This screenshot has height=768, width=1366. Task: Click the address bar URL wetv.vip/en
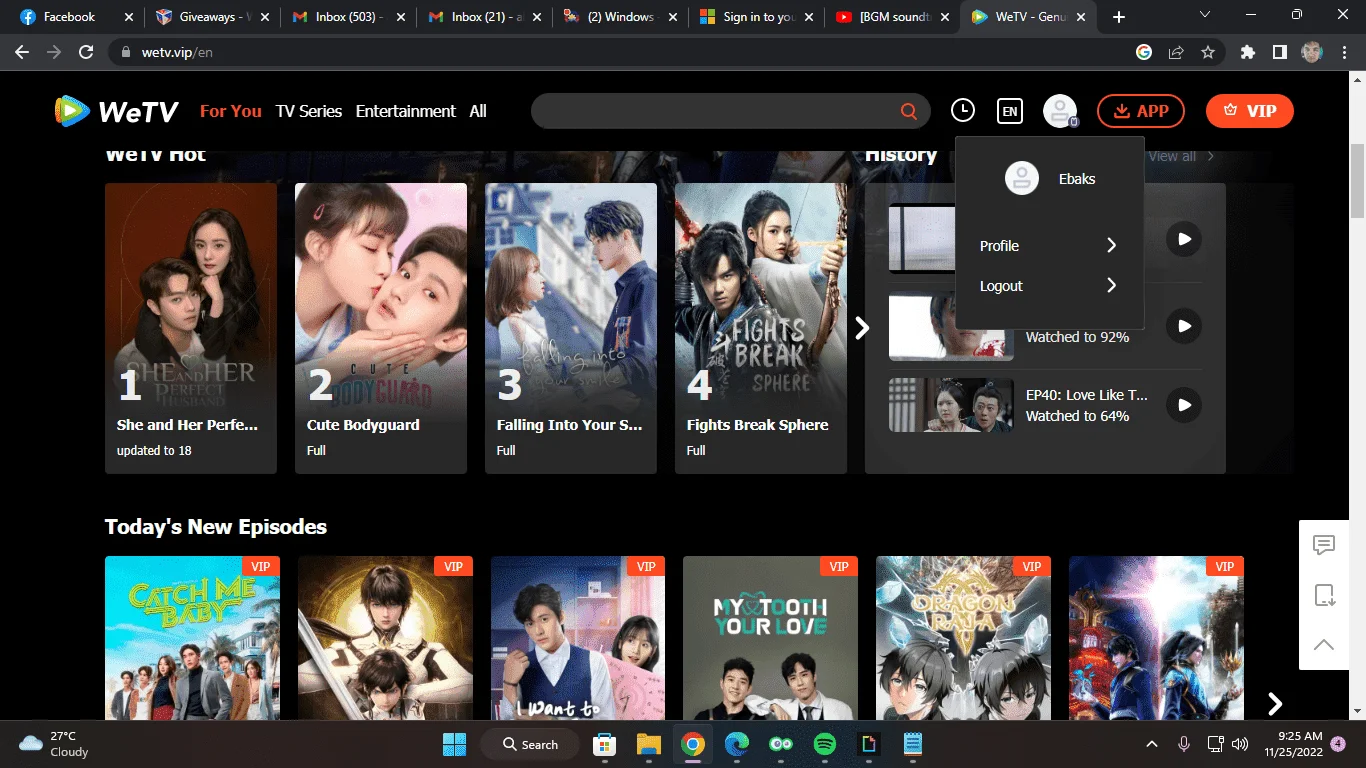pyautogui.click(x=176, y=52)
